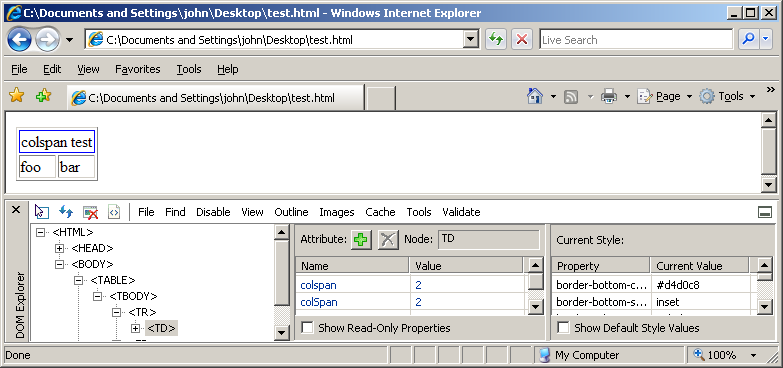Screen dimensions: 783x368
Task: Collapse the TR tree node
Action: [116, 312]
